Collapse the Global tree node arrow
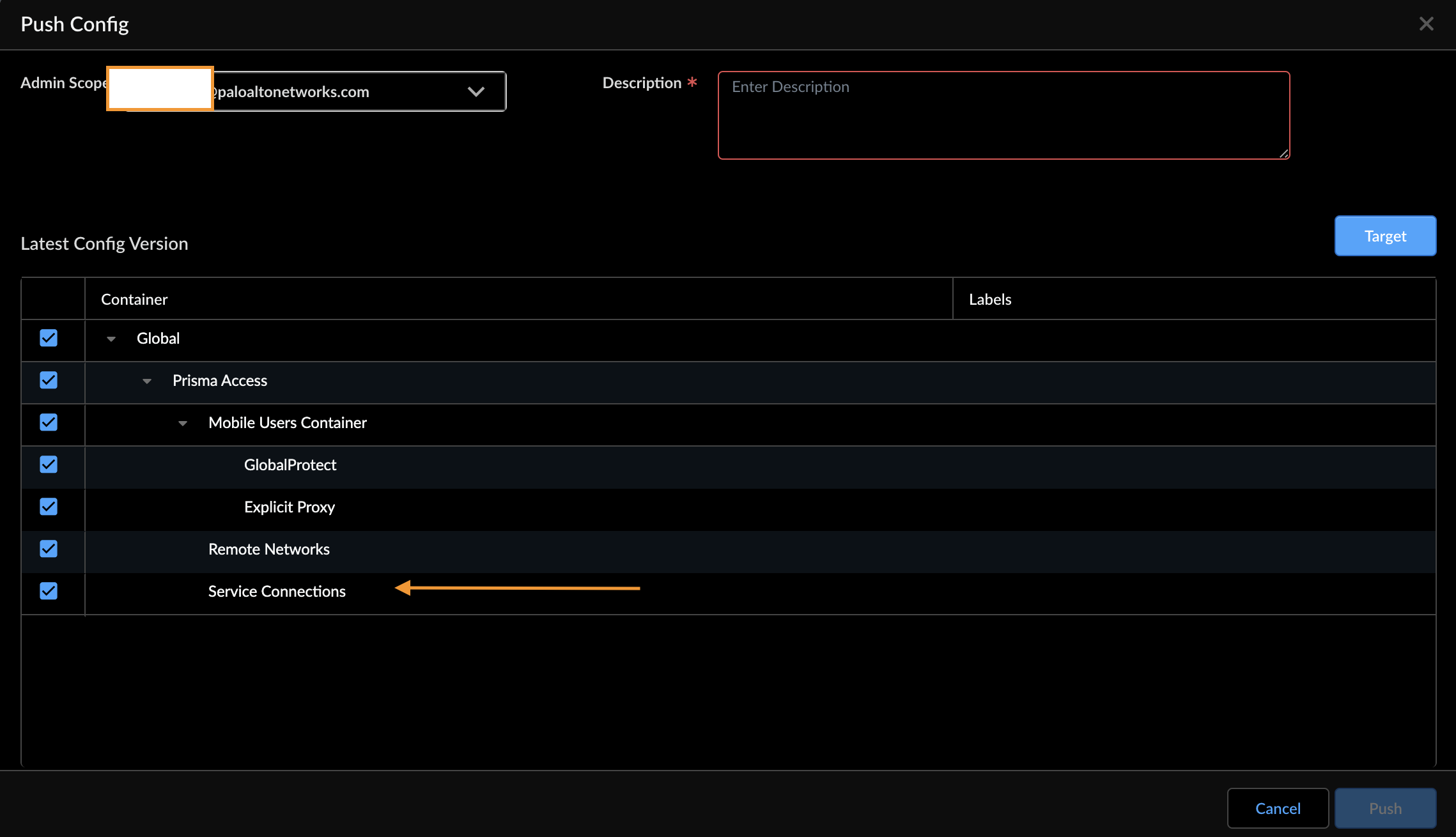Image resolution: width=1456 pixels, height=837 pixels. pos(111,339)
